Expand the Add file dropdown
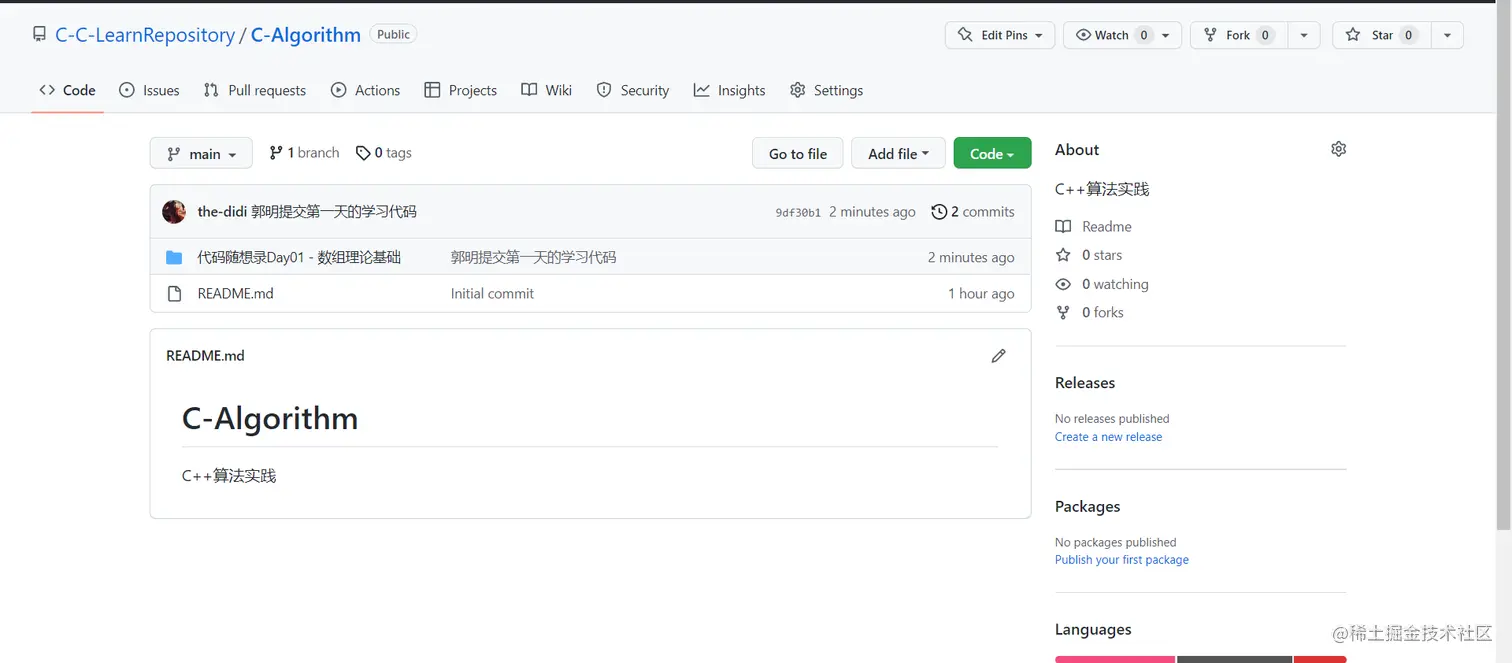Viewport: 1512px width, 663px height. coord(898,153)
